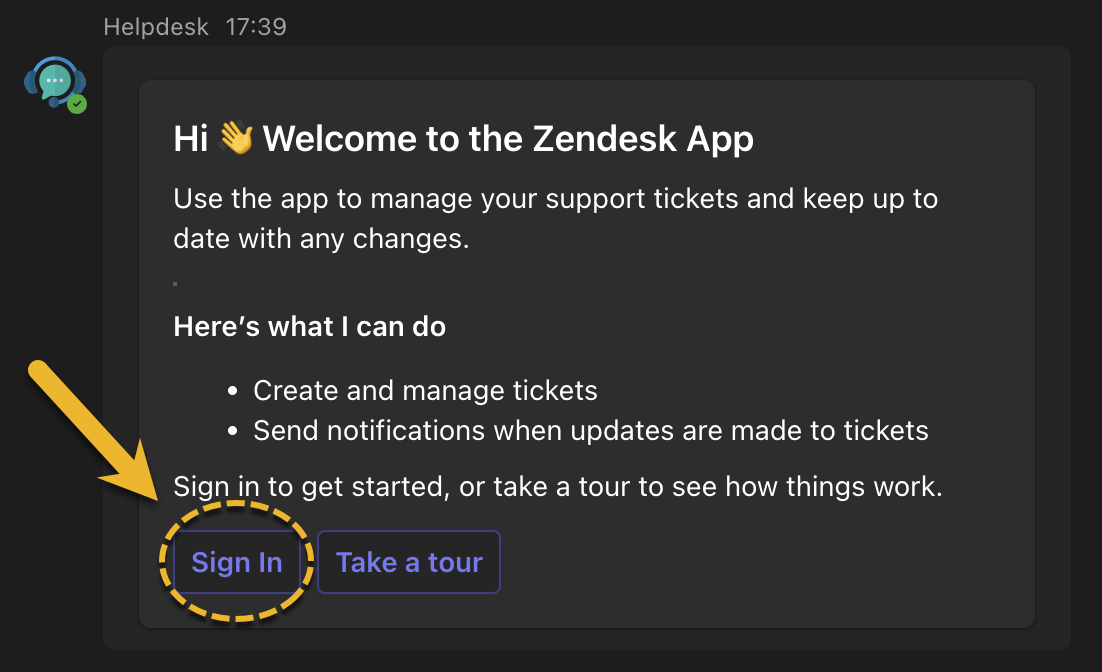Click the Take a tour button label text
Image resolution: width=1102 pixels, height=672 pixels.
pos(408,562)
